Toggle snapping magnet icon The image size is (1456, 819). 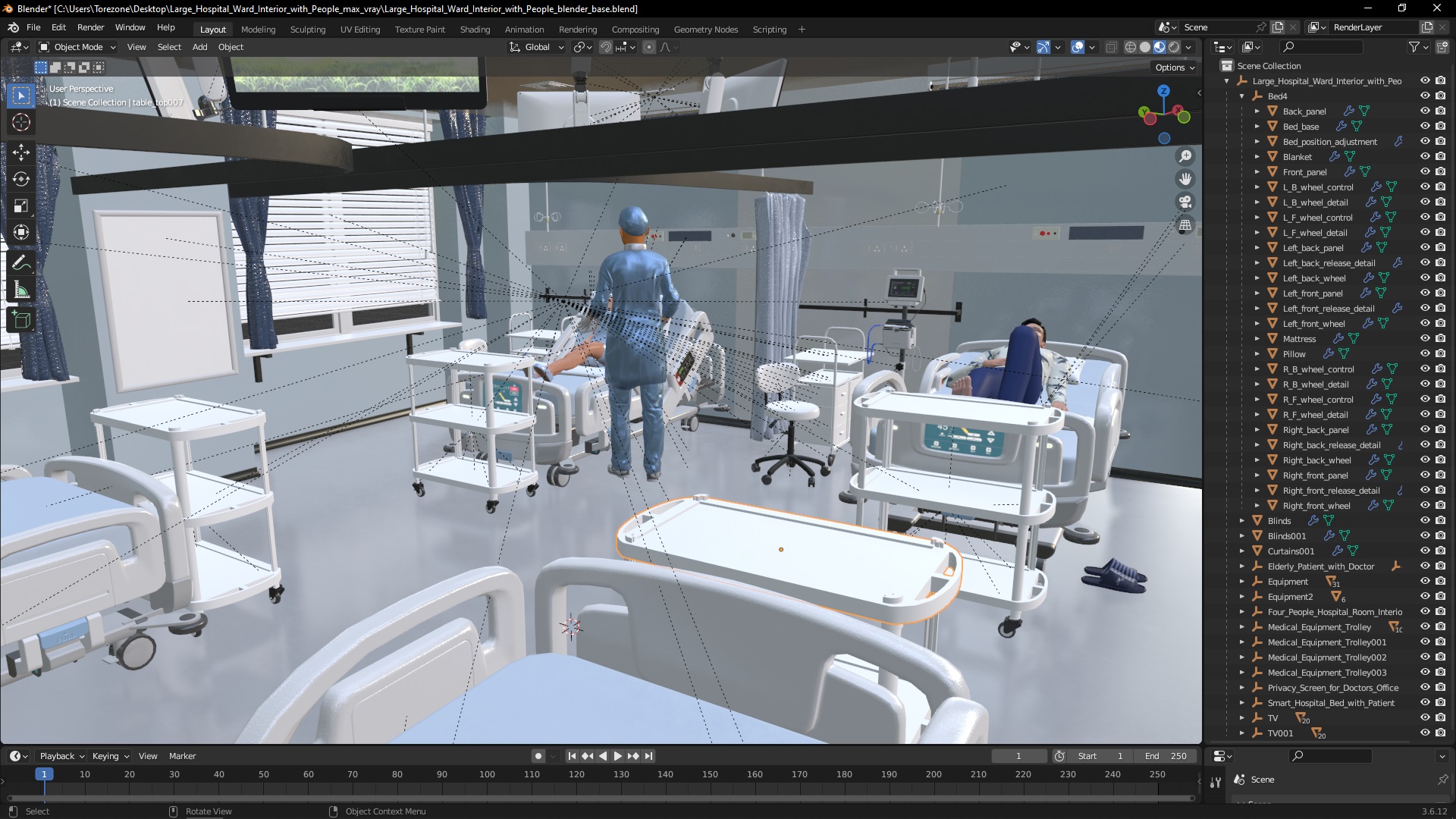tap(606, 47)
